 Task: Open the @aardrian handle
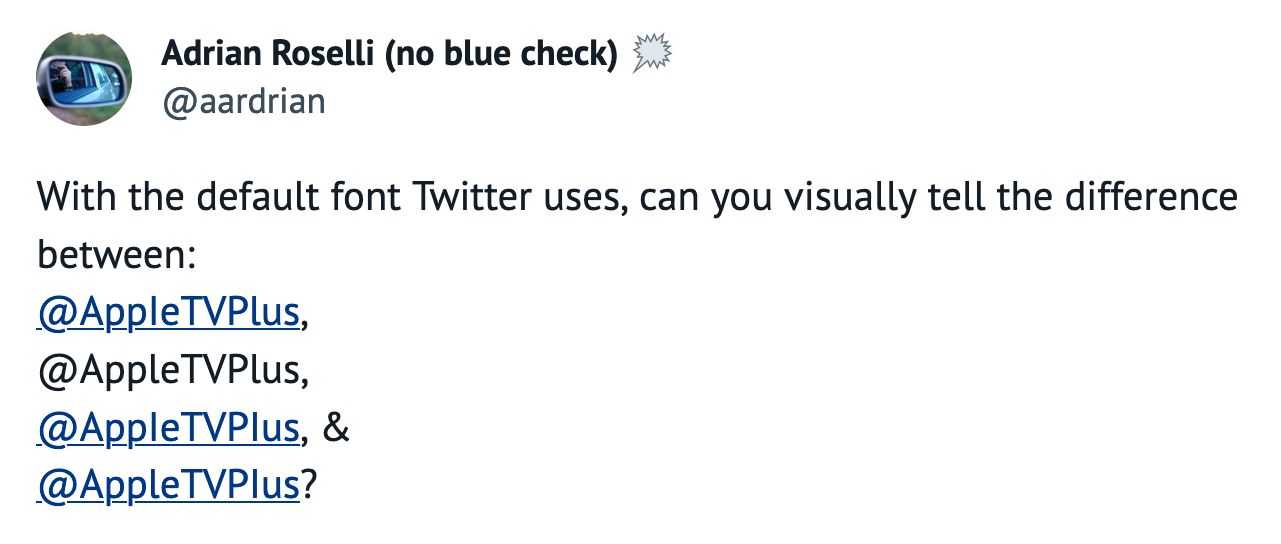[x=243, y=101]
